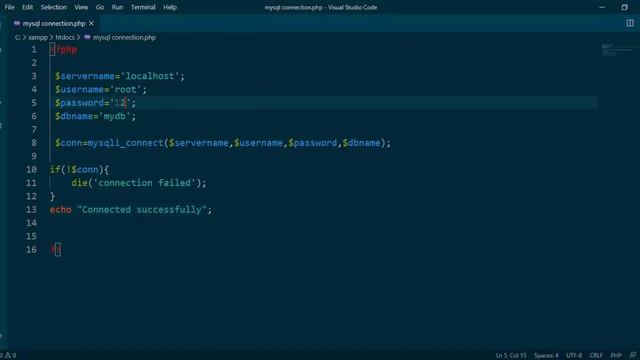
Task: Click line number 16 in gutter
Action: coord(31,249)
